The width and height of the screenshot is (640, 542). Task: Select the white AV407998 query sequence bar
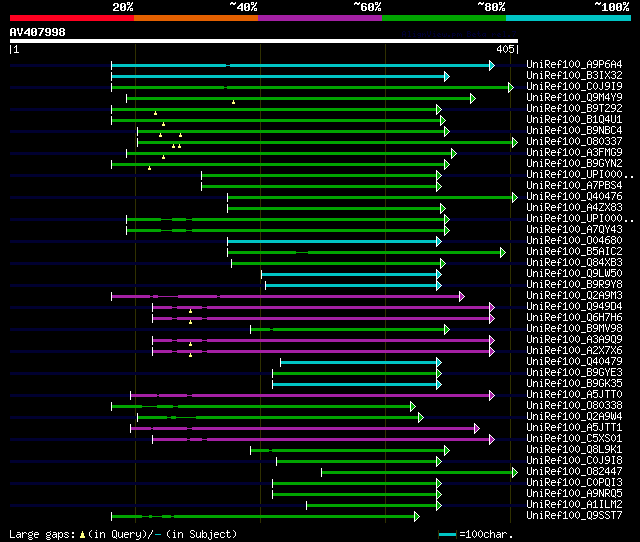(x=264, y=41)
